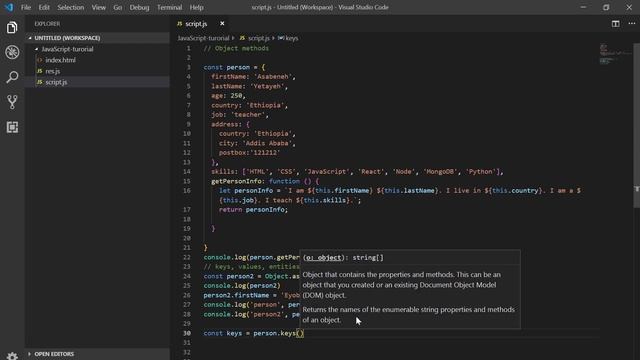Collapse the UNTITLED (WORKSPACE) section
The width and height of the screenshot is (640, 360).
97,38
